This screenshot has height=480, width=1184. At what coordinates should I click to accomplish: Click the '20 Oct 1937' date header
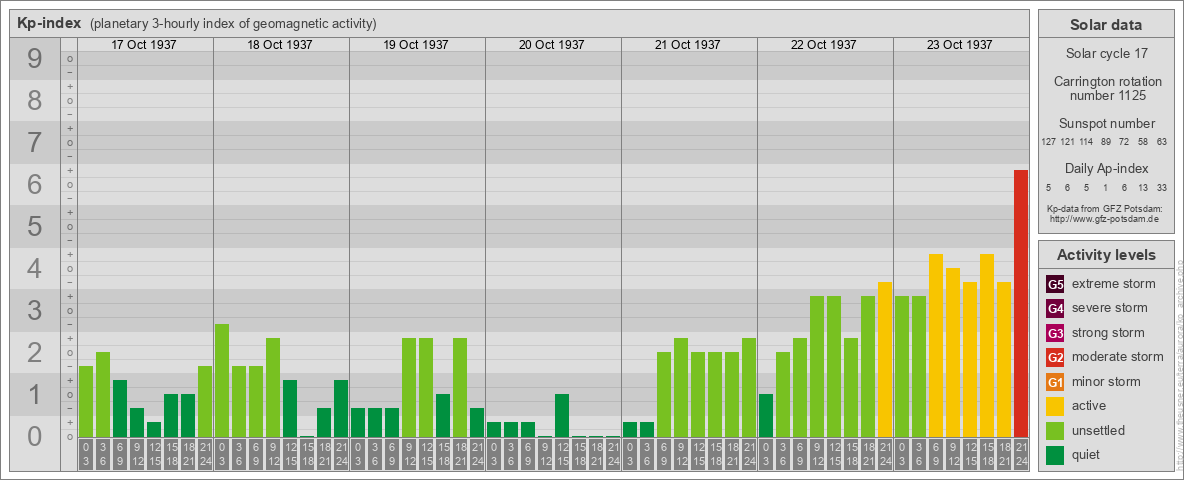coord(551,45)
